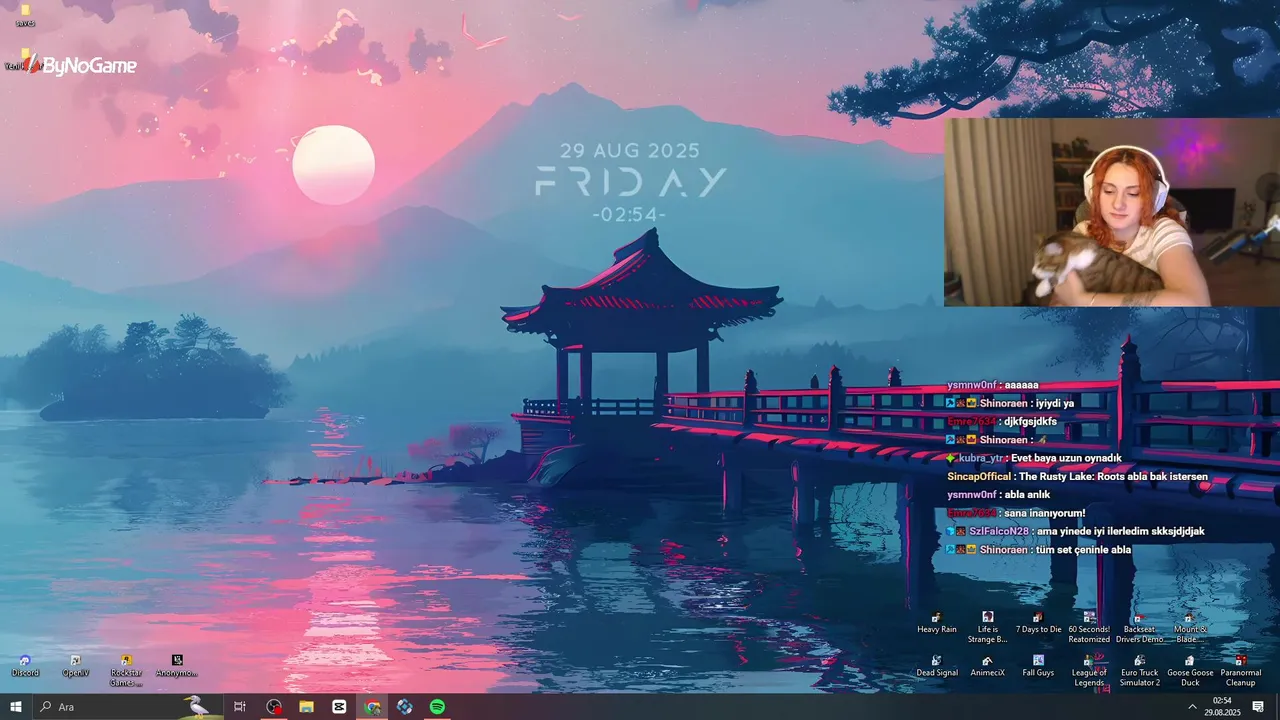Image resolution: width=1280 pixels, height=720 pixels.
Task: Click chat message "abla anlık"
Action: click(x=1027, y=495)
